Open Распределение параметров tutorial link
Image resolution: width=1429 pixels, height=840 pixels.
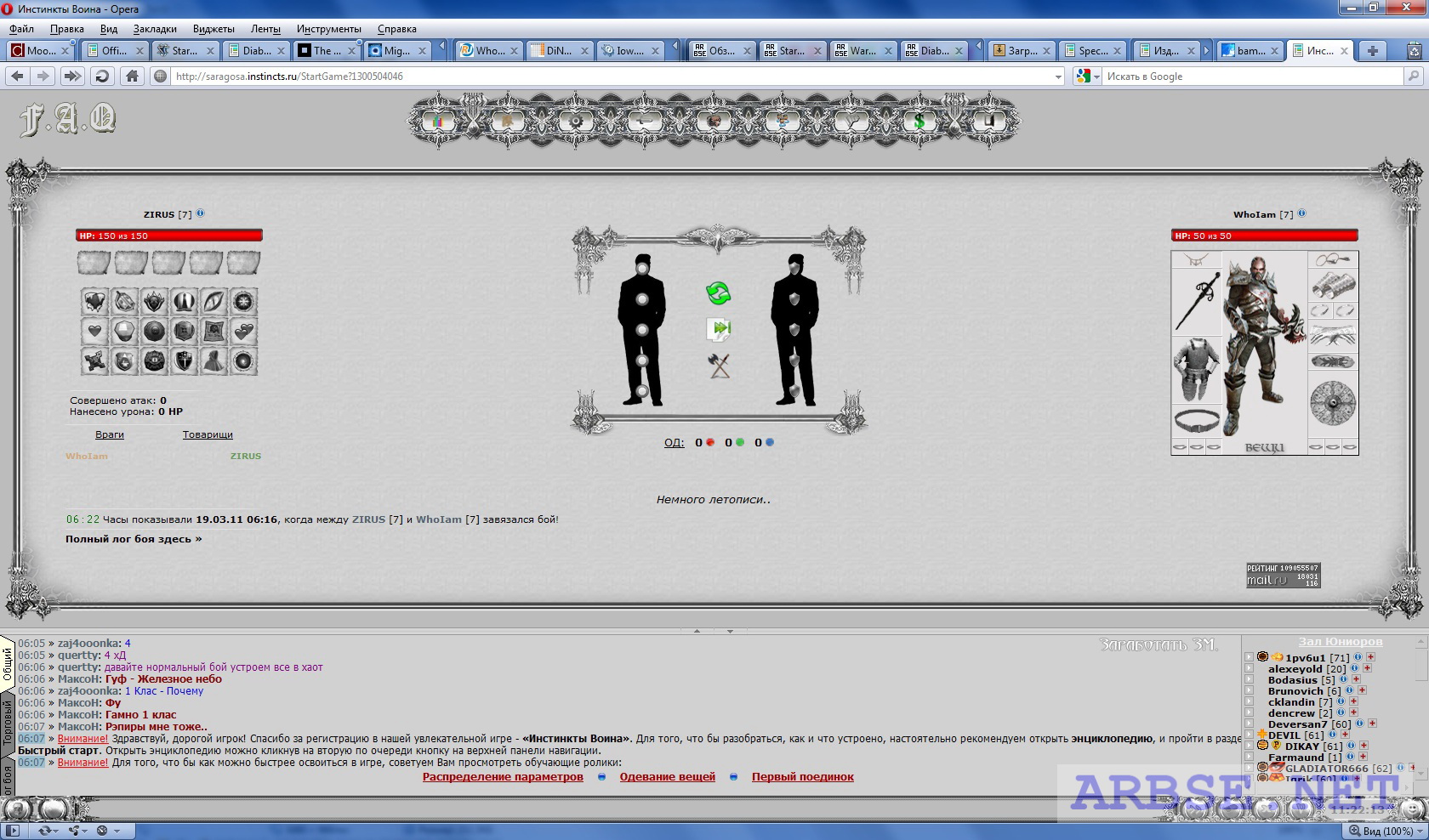(503, 776)
